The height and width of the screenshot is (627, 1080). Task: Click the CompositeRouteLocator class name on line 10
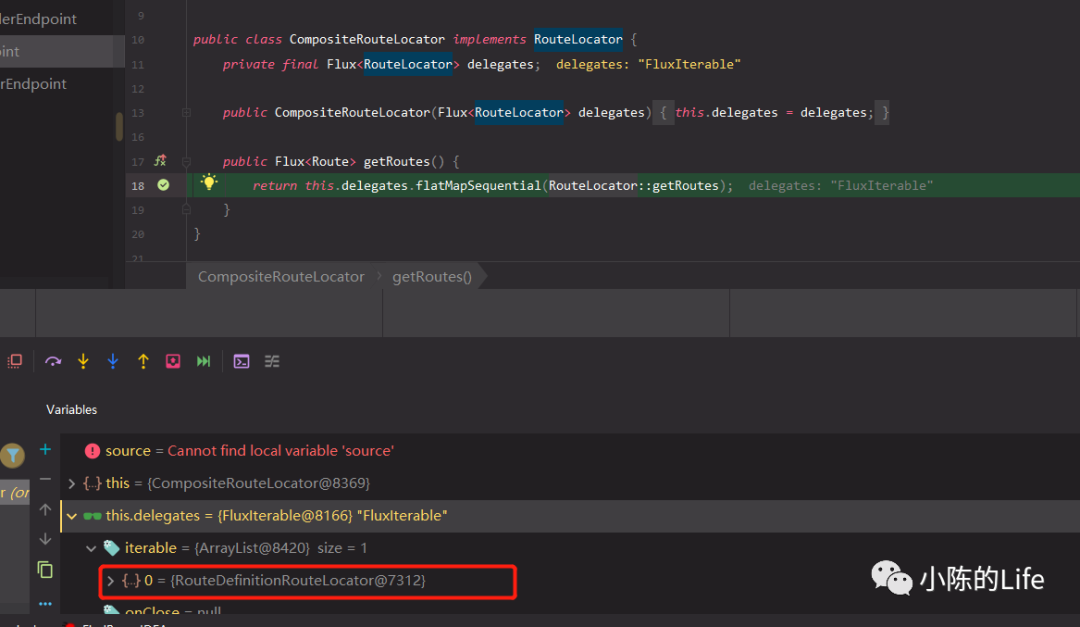click(x=367, y=39)
